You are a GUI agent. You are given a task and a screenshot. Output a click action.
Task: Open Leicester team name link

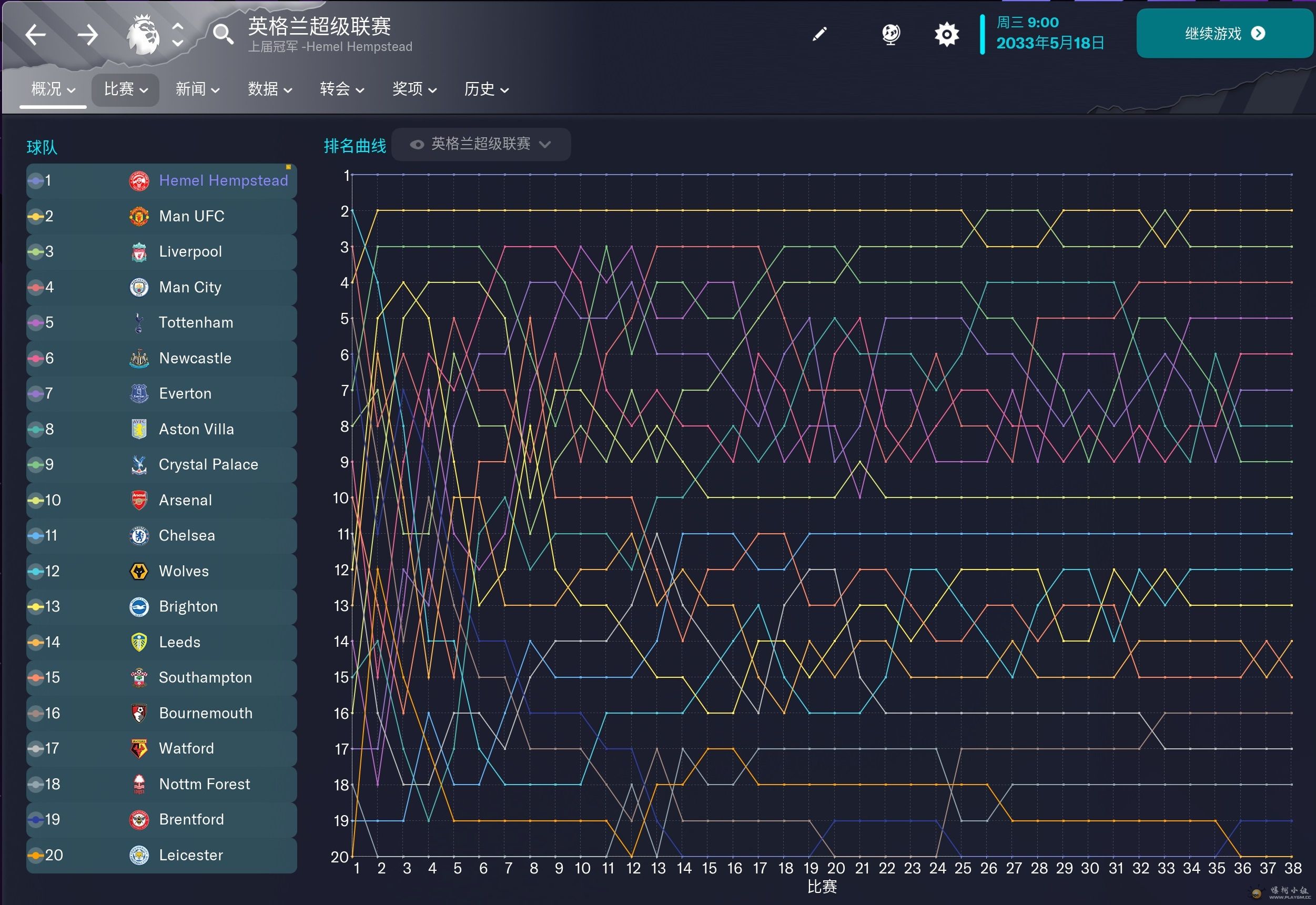[191, 855]
